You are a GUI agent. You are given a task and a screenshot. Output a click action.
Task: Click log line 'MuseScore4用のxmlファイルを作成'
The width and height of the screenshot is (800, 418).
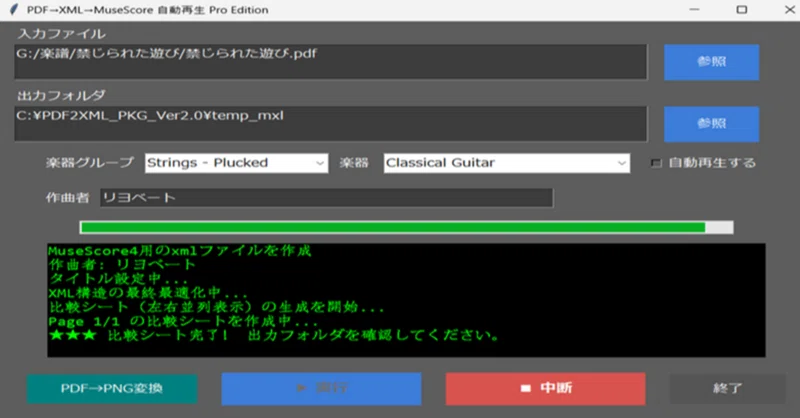pyautogui.click(x=180, y=251)
